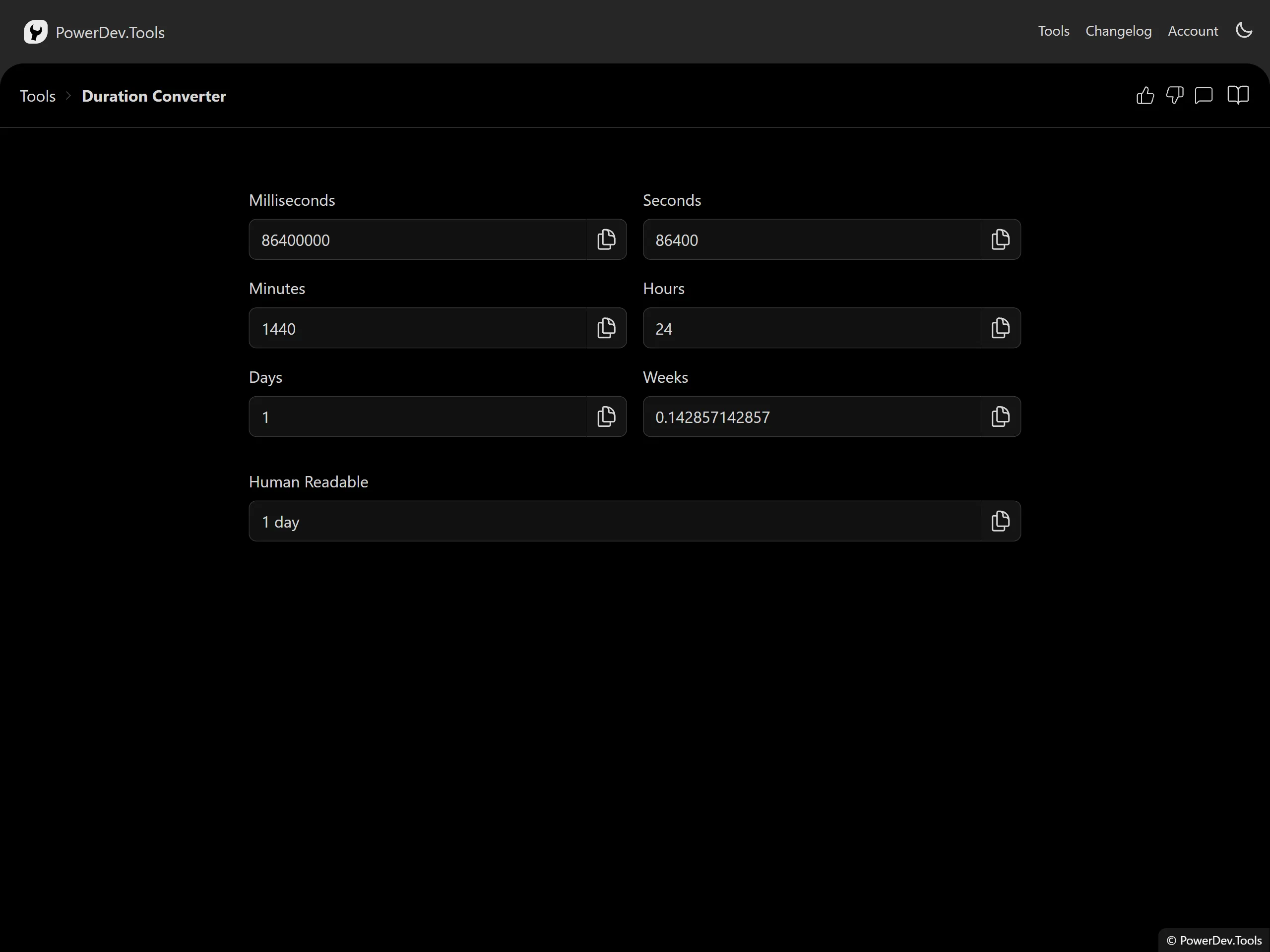This screenshot has height=952, width=1270.
Task: Open the Changelog page
Action: pyautogui.click(x=1118, y=31)
